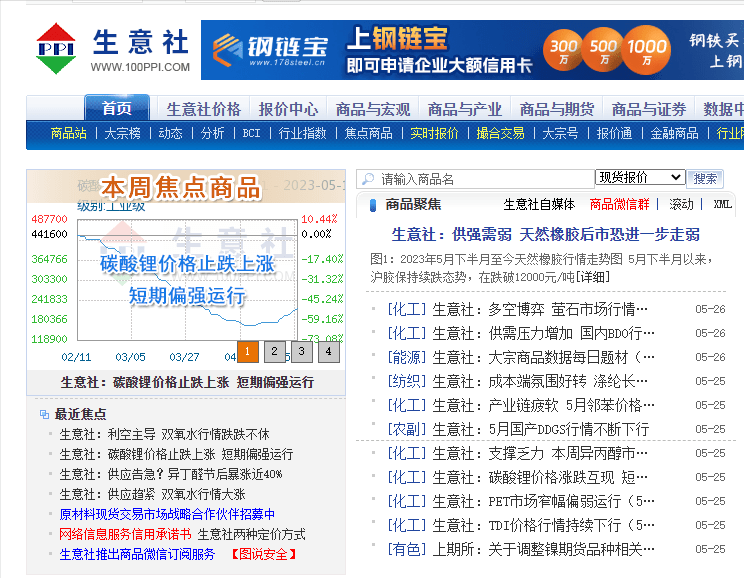Switch to slide 2 of the carousel
This screenshot has width=744, height=578.
274,351
